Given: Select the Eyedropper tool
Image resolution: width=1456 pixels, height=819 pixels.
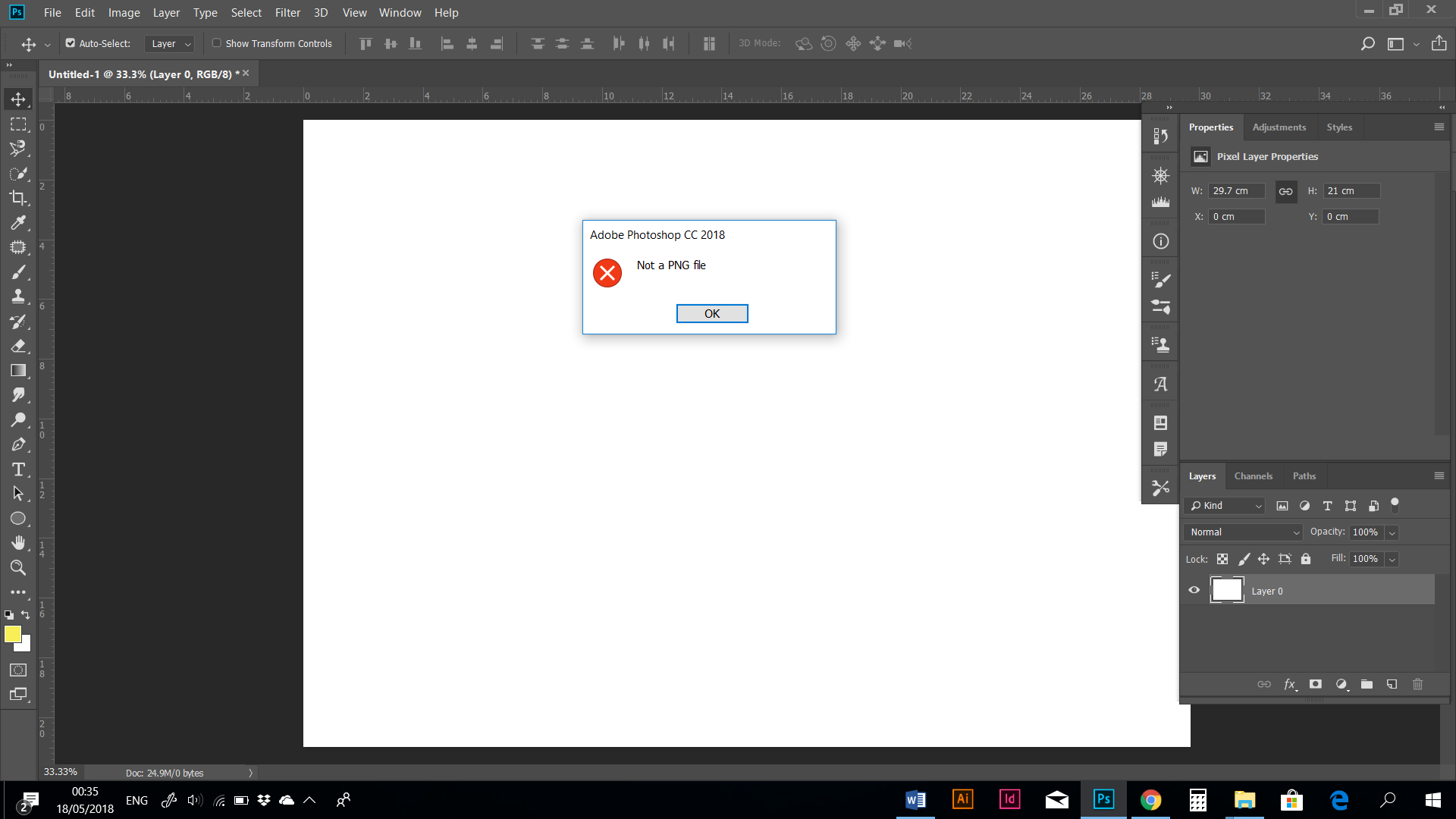Looking at the screenshot, I should pyautogui.click(x=19, y=222).
